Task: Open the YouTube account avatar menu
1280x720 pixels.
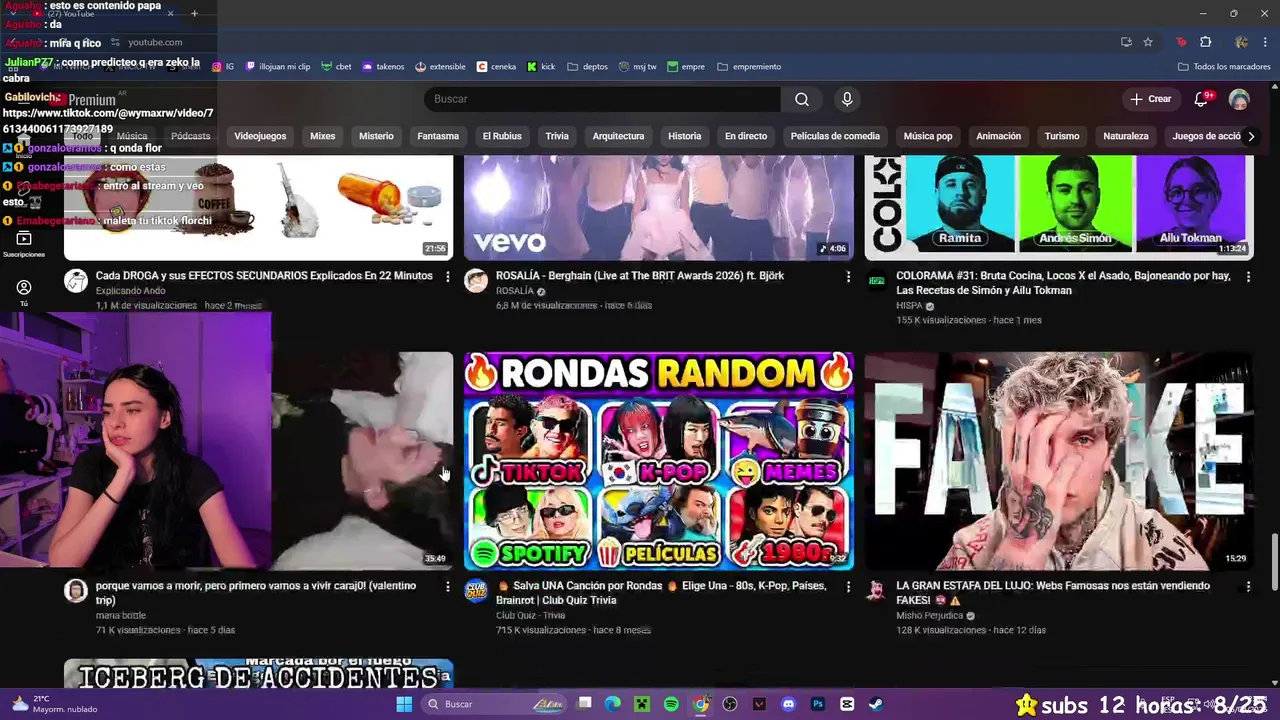Action: click(x=1239, y=99)
